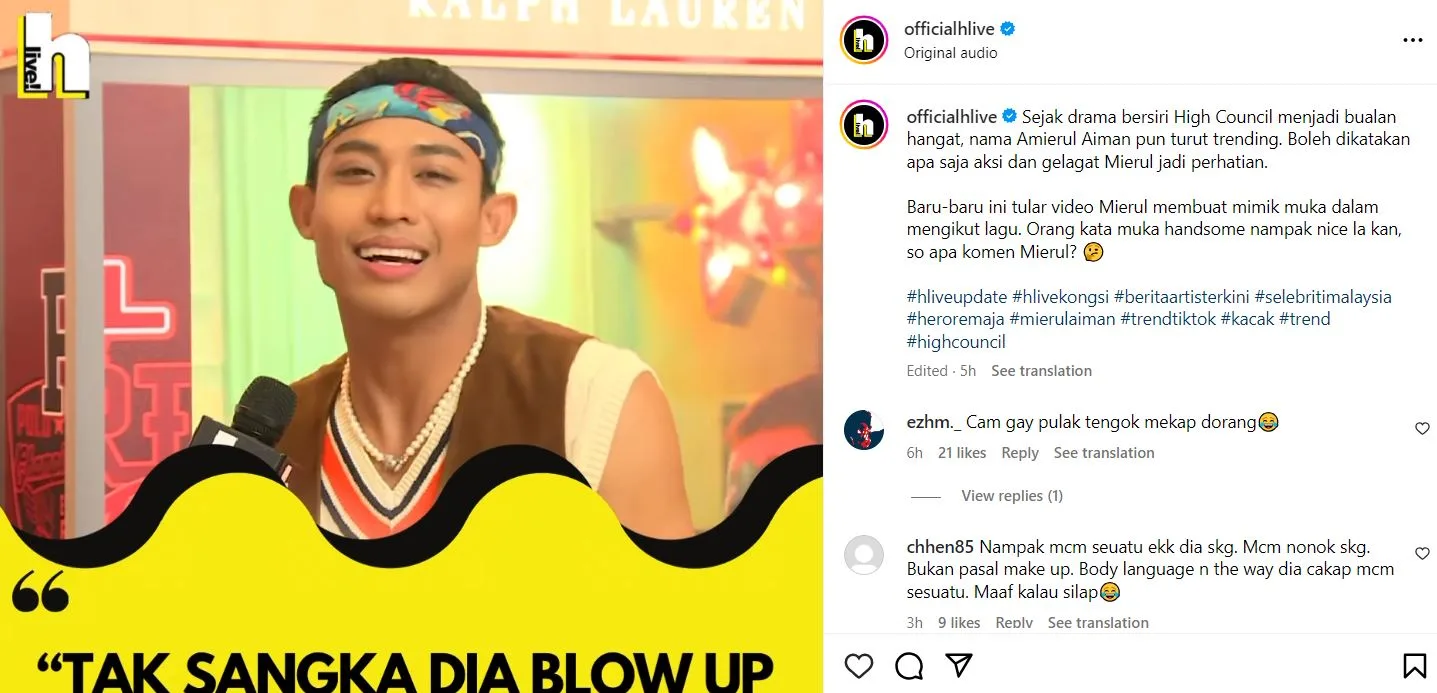Image resolution: width=1437 pixels, height=693 pixels.
Task: Share the post with the paper plane icon
Action: [x=959, y=666]
